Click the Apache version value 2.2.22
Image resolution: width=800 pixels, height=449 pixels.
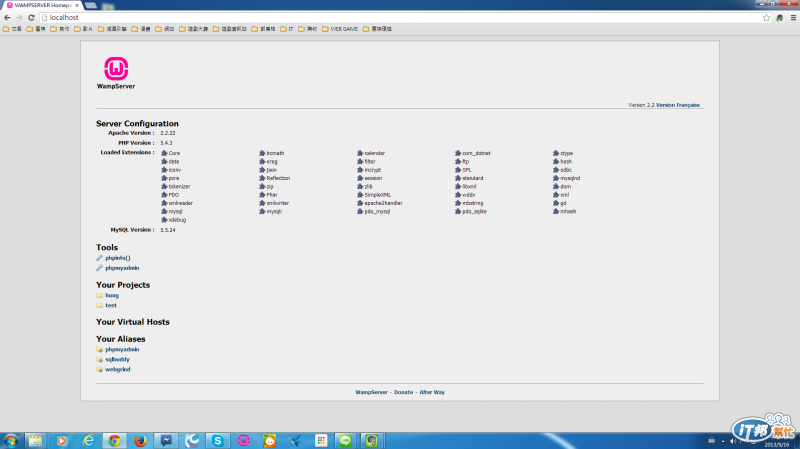[168, 133]
